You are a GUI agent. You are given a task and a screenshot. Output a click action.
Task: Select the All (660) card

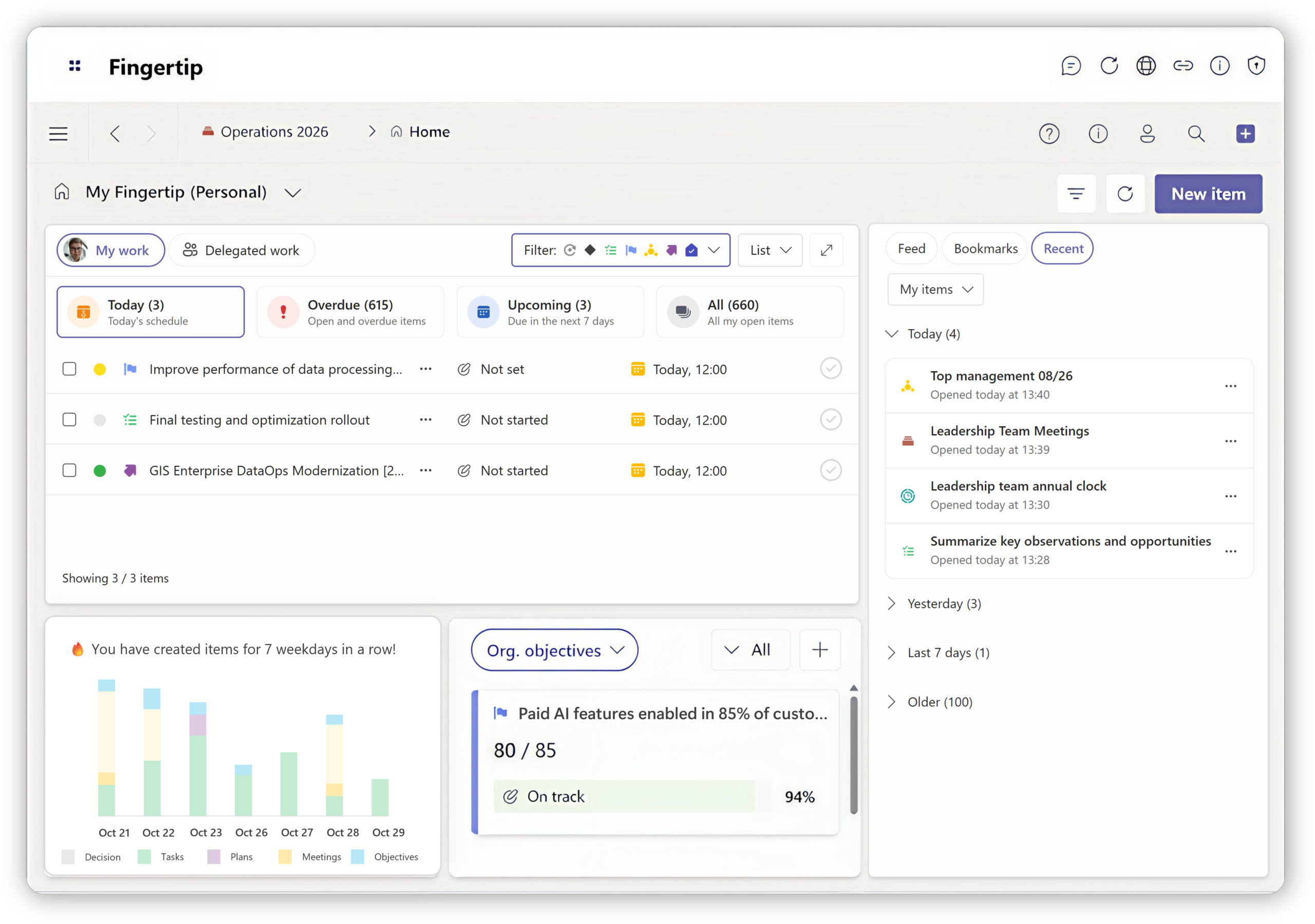click(x=750, y=312)
